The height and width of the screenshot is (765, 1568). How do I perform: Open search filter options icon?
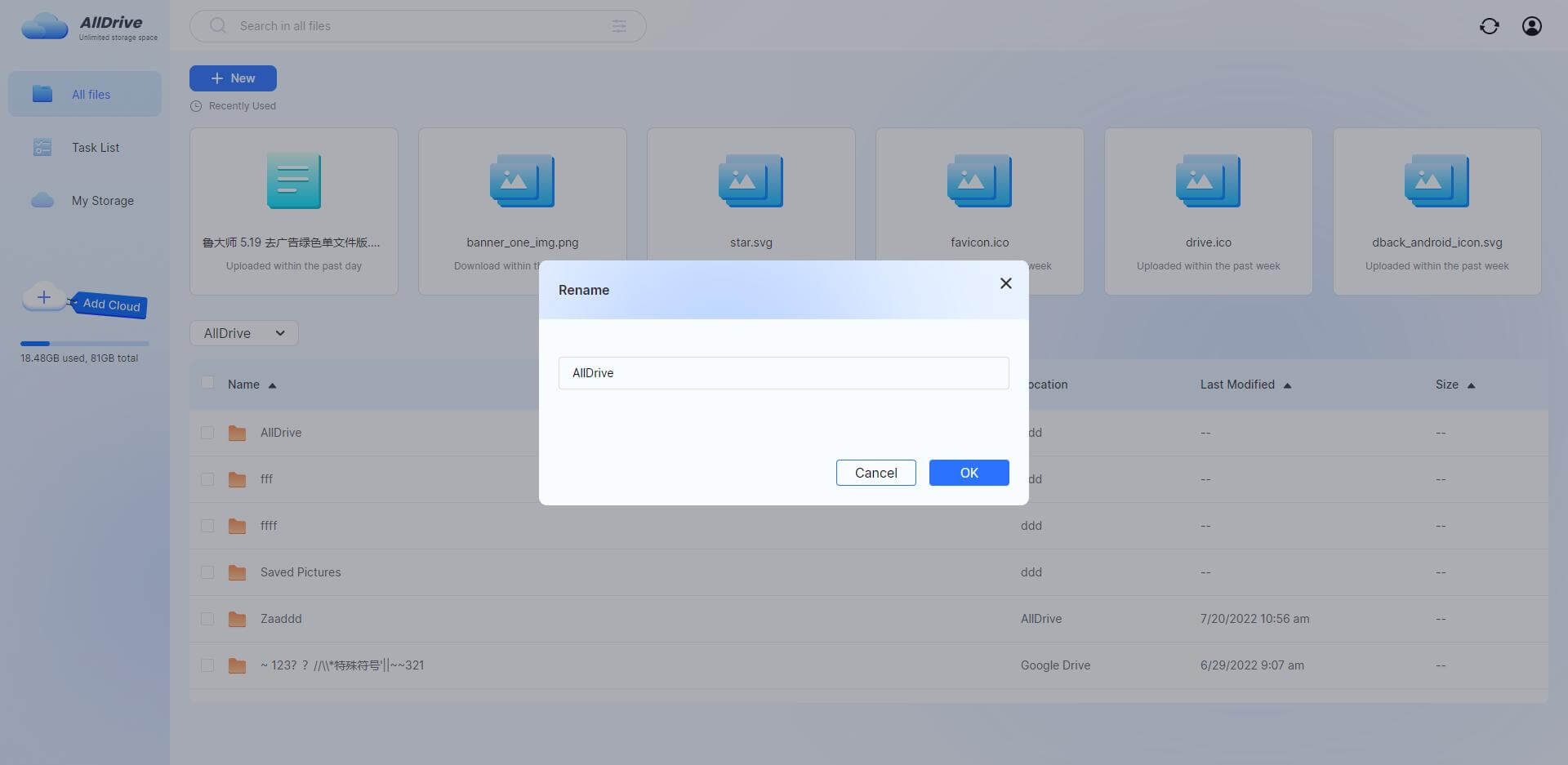(x=619, y=26)
